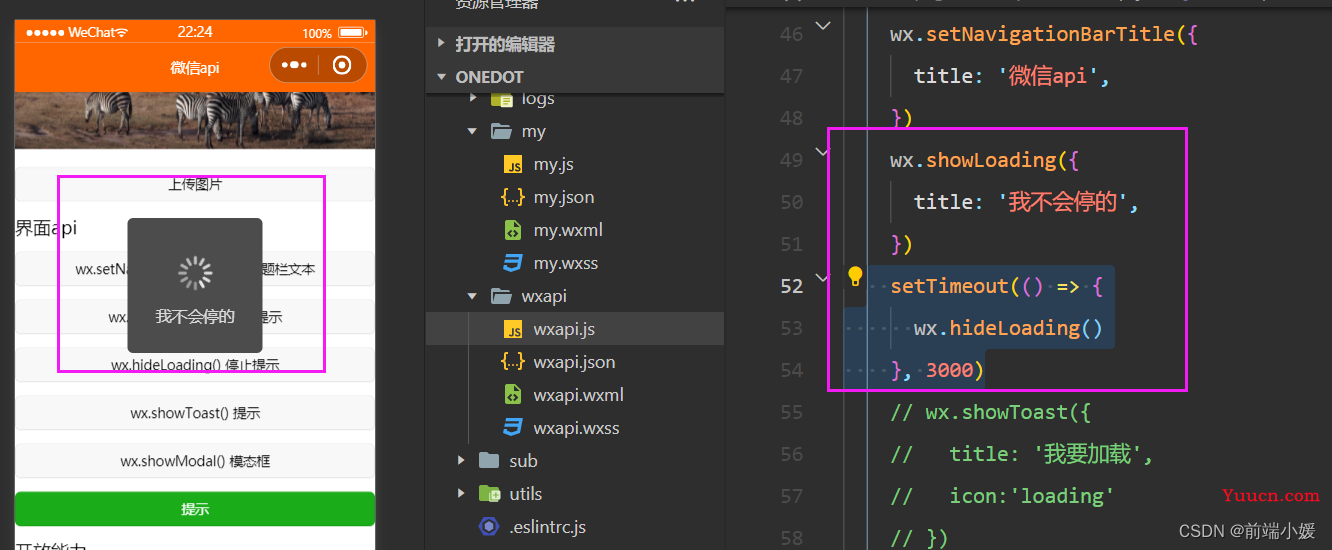Click line number 52 in the gutter
Viewport: 1332px width, 550px height.
tap(791, 286)
